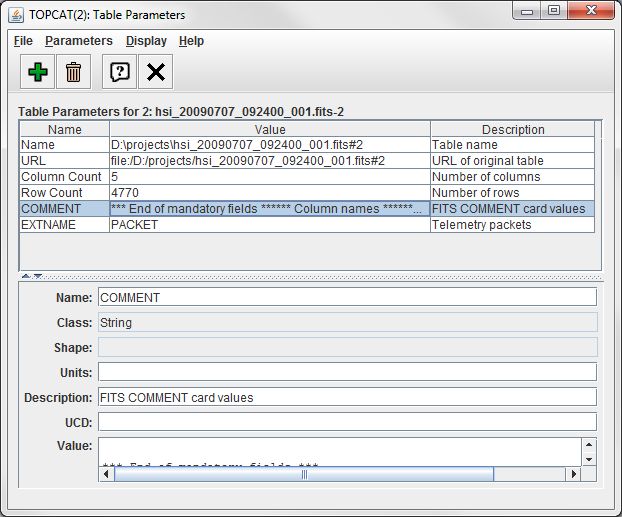Select the EXTNAME parameter row
Viewport: 622px width, 517px height.
[307, 225]
